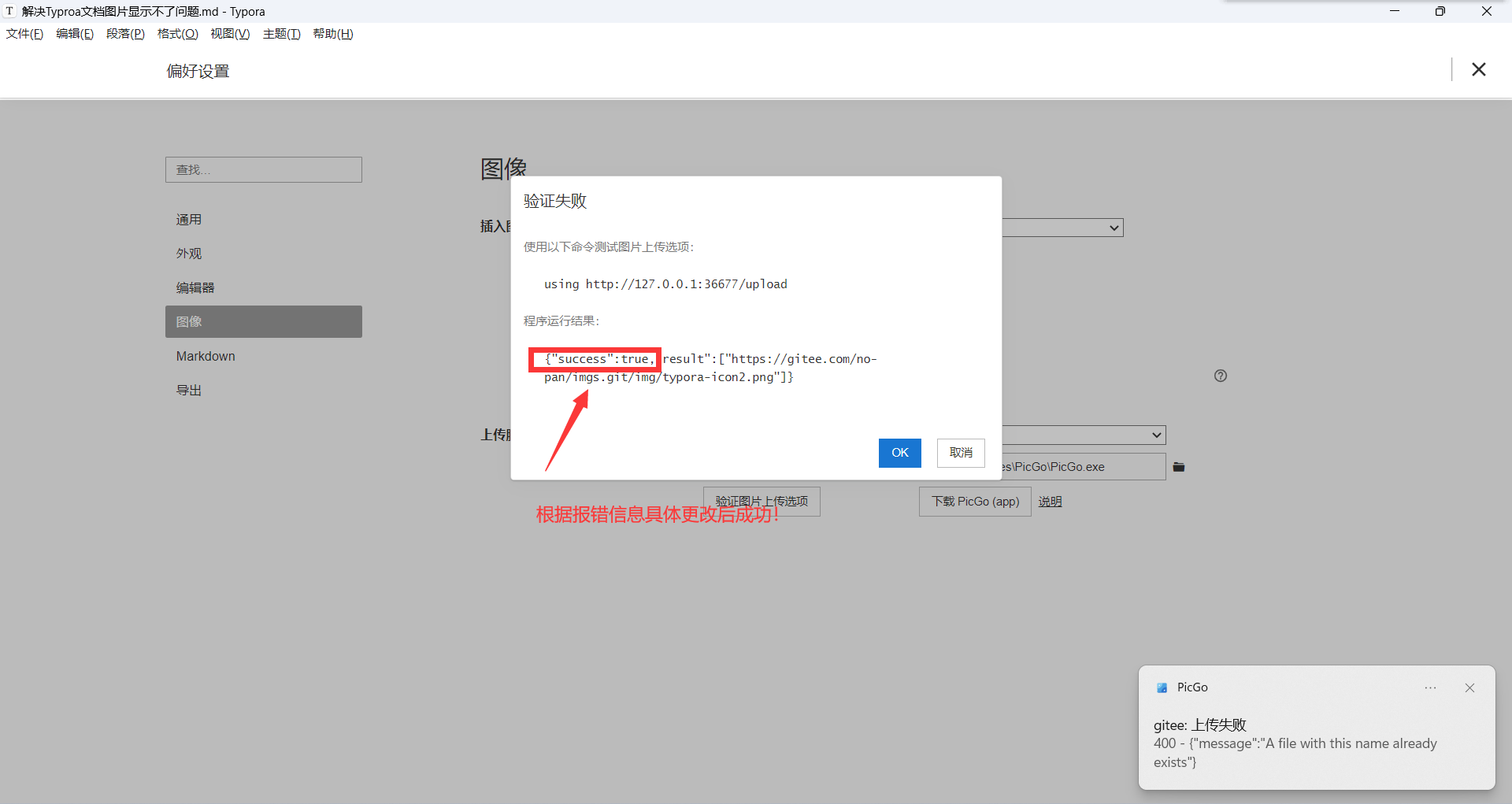This screenshot has width=1512, height=804.
Task: Open the 视图(V) menu
Action: click(230, 34)
